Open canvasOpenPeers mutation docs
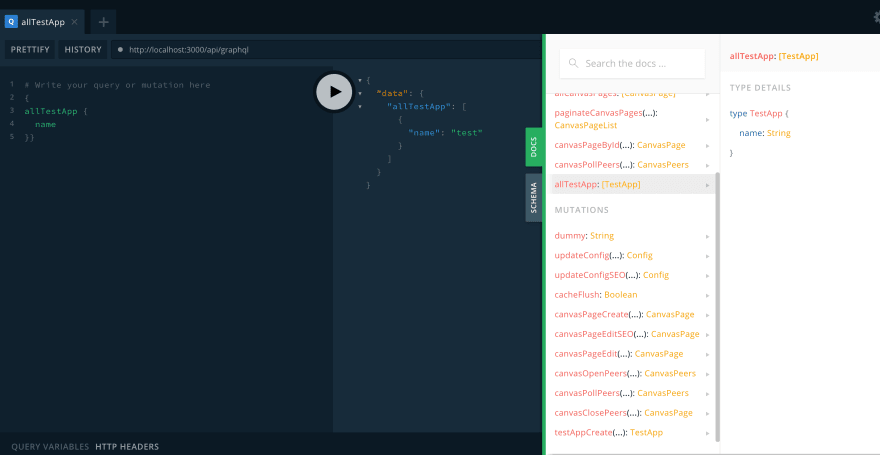This screenshot has height=455, width=880. (632, 374)
